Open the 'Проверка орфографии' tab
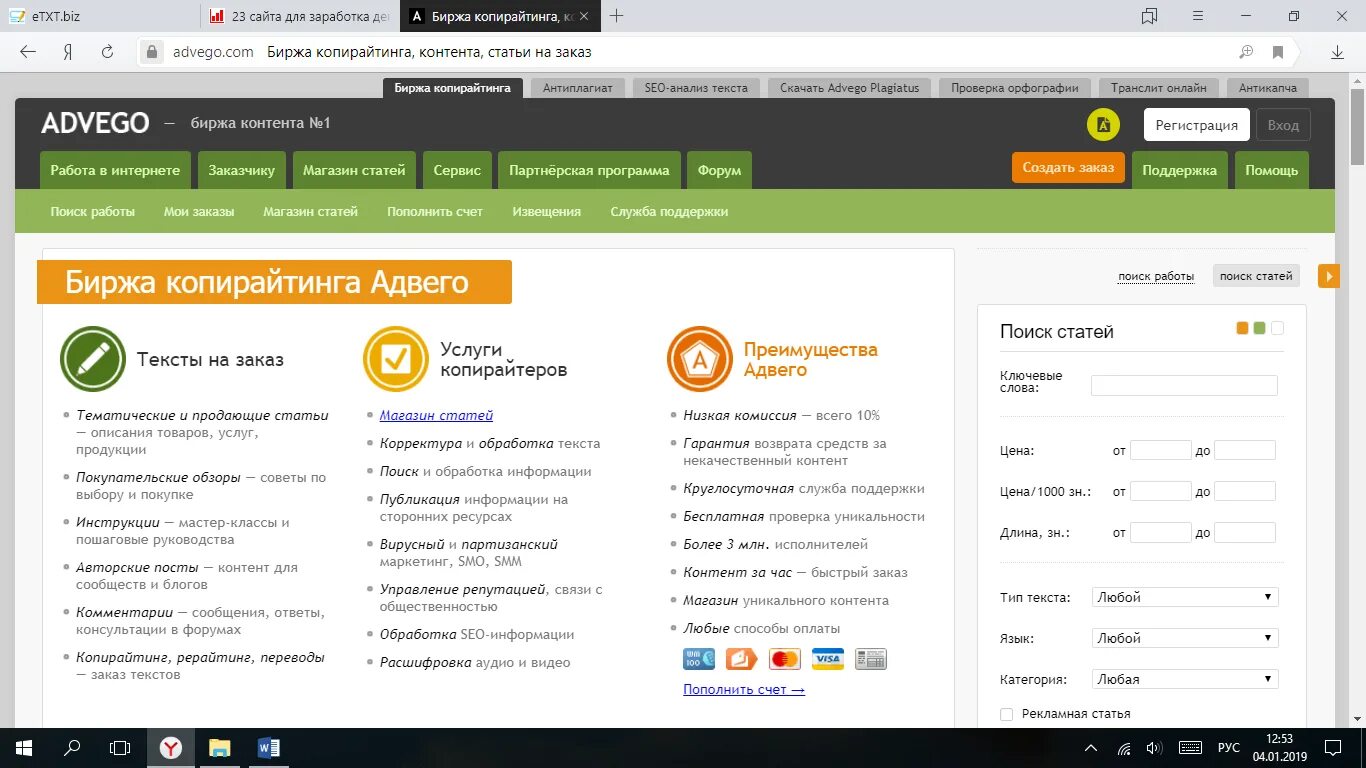Image resolution: width=1366 pixels, height=768 pixels. click(x=1015, y=88)
